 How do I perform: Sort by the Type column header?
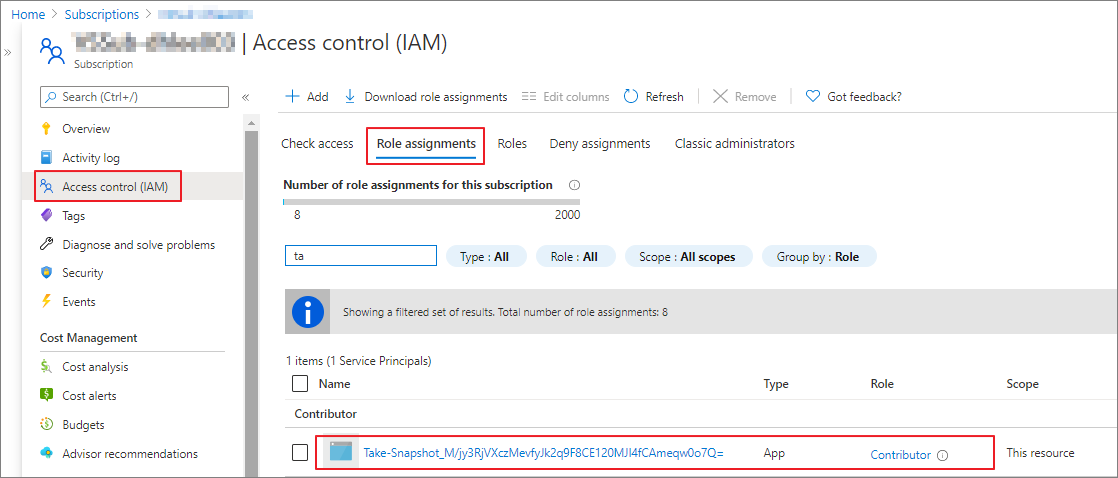(776, 384)
